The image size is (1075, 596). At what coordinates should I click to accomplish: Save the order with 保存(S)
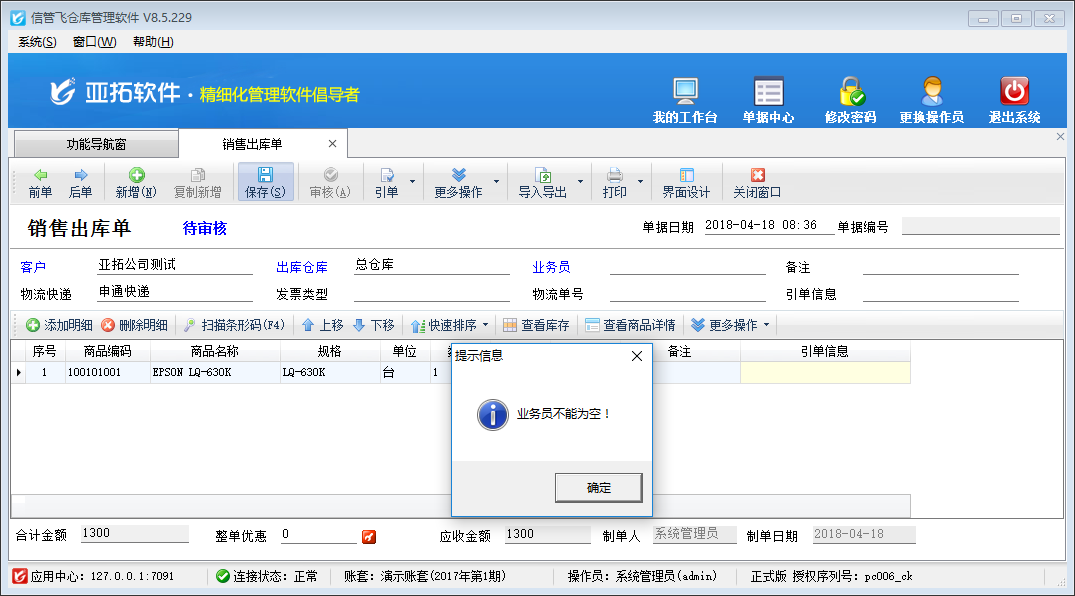click(265, 182)
